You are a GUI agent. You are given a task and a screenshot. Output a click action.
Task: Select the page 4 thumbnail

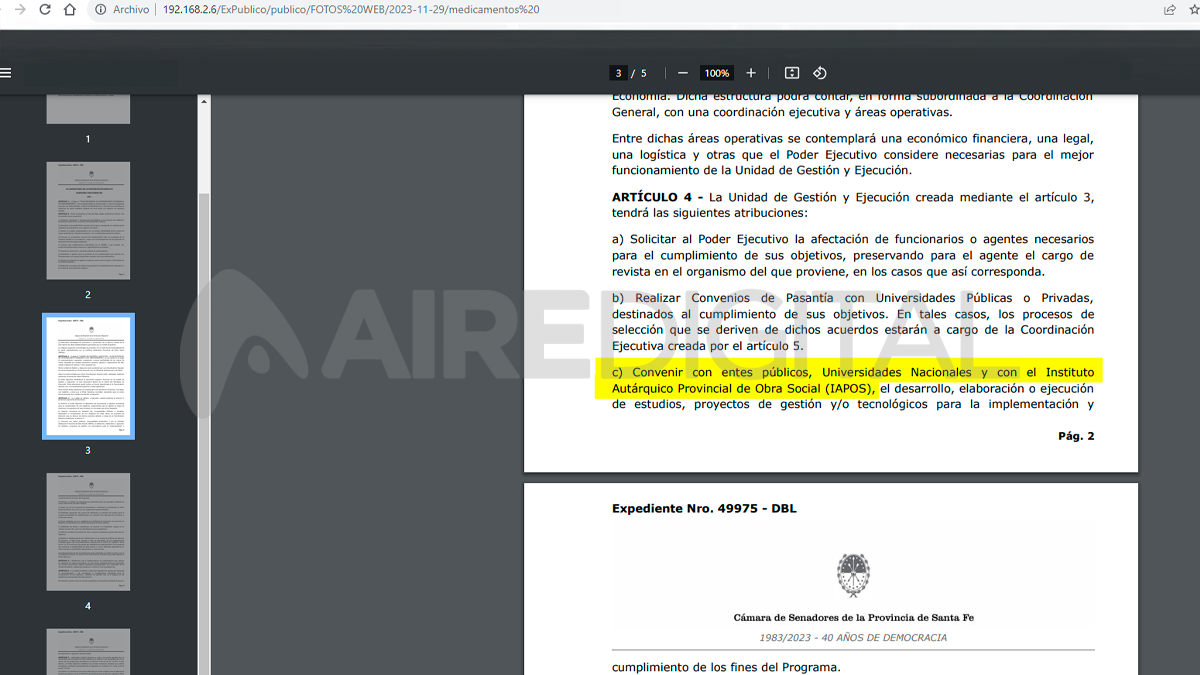pyautogui.click(x=87, y=532)
